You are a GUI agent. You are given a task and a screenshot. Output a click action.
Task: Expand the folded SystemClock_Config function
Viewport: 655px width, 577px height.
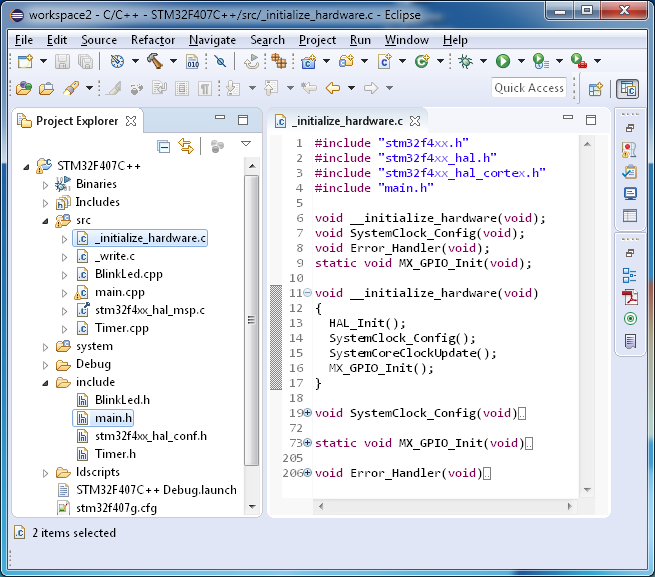coord(306,413)
